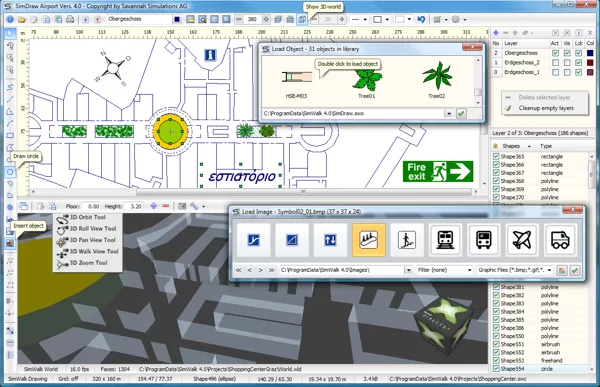Viewport: 600px width, 387px height.
Task: Open the Obergeschoss layer selector in the toolbar
Action: pos(138,19)
